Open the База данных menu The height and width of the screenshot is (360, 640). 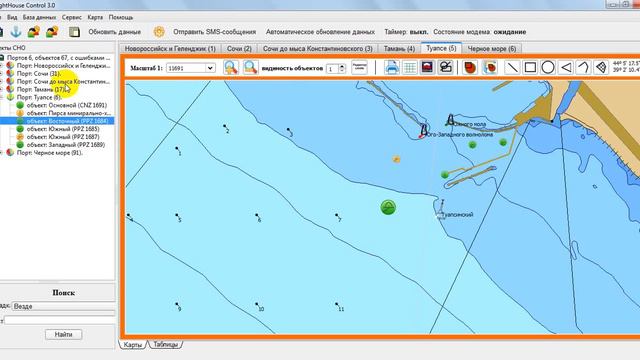(x=39, y=17)
